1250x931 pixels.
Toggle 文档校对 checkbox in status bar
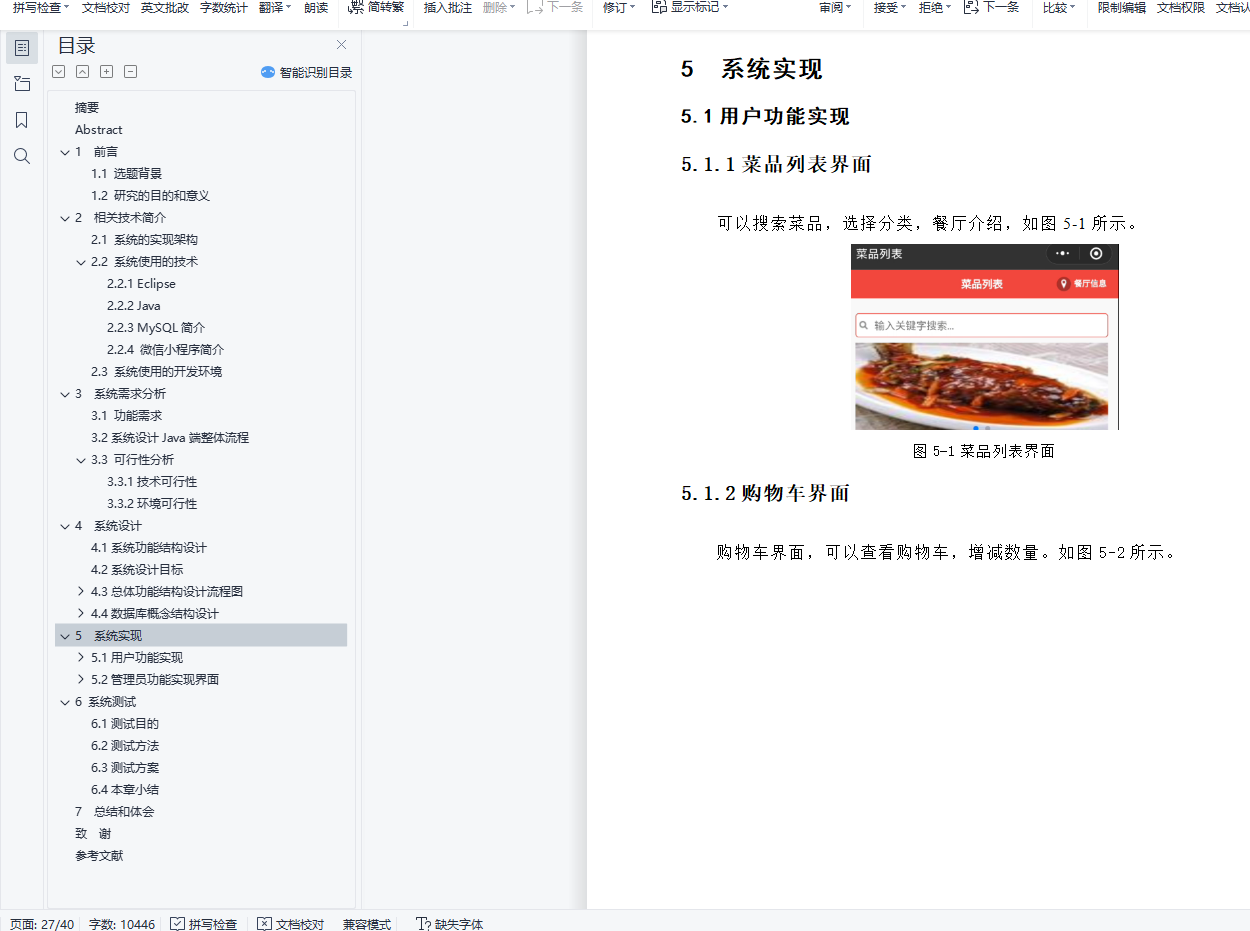tap(264, 924)
